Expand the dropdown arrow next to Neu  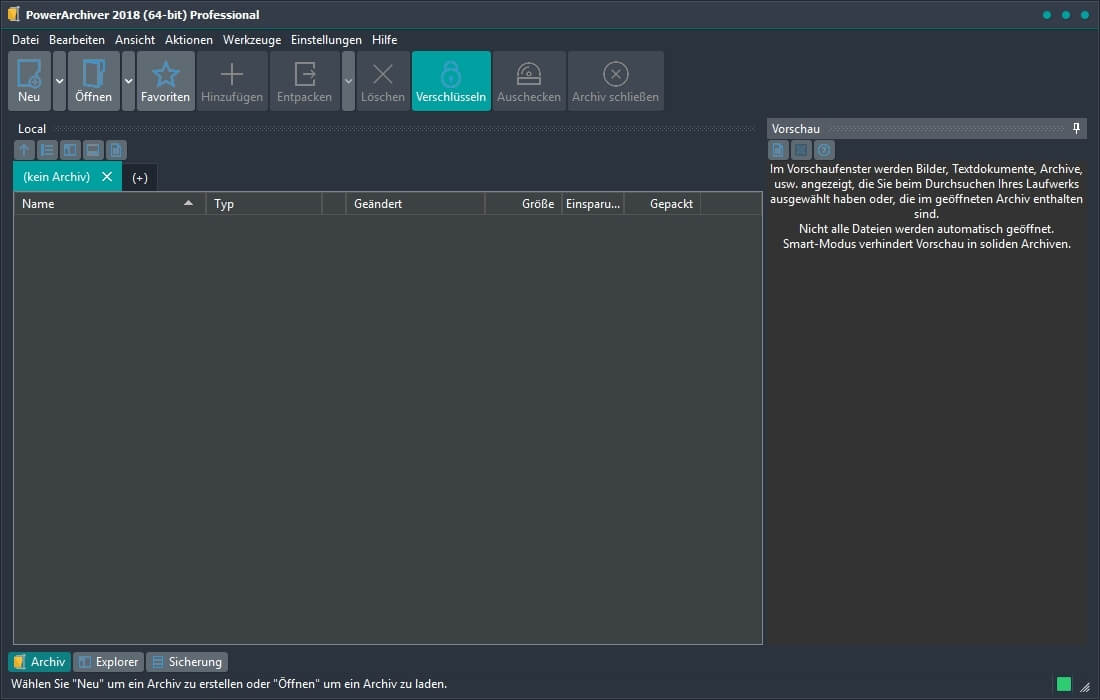tap(59, 81)
